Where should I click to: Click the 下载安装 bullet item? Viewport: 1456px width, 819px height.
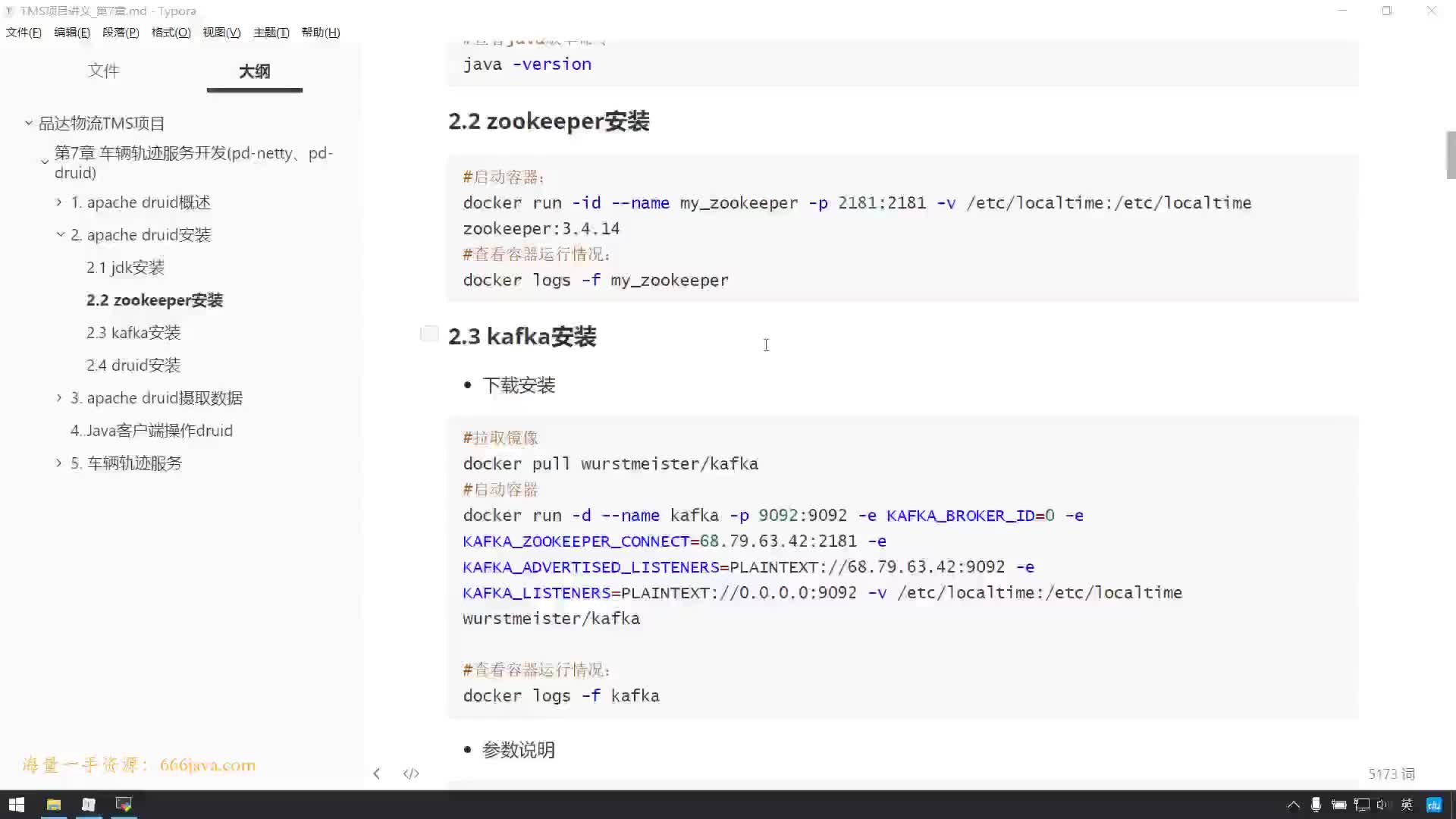tap(519, 385)
